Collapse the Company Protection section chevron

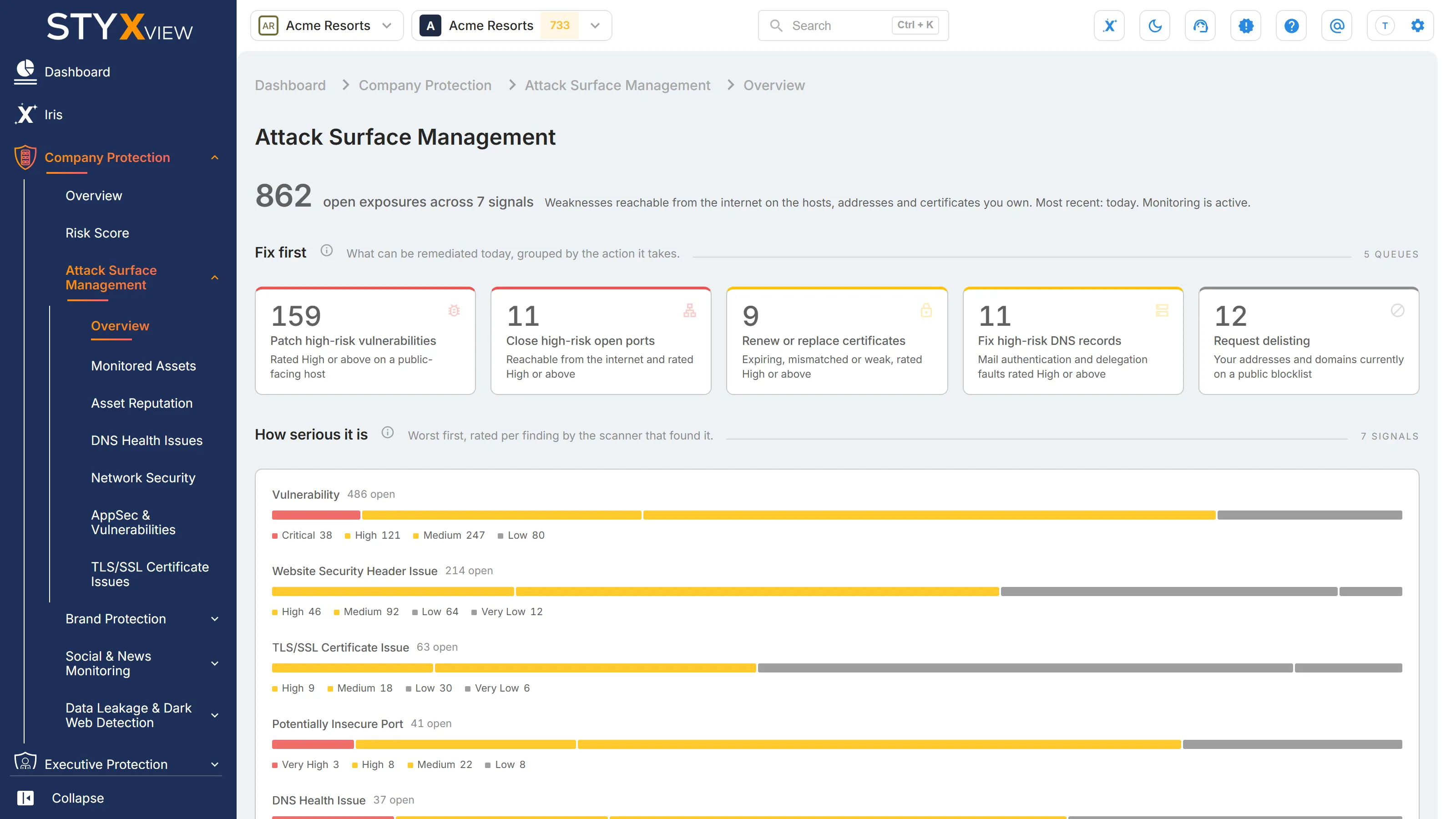coord(215,157)
